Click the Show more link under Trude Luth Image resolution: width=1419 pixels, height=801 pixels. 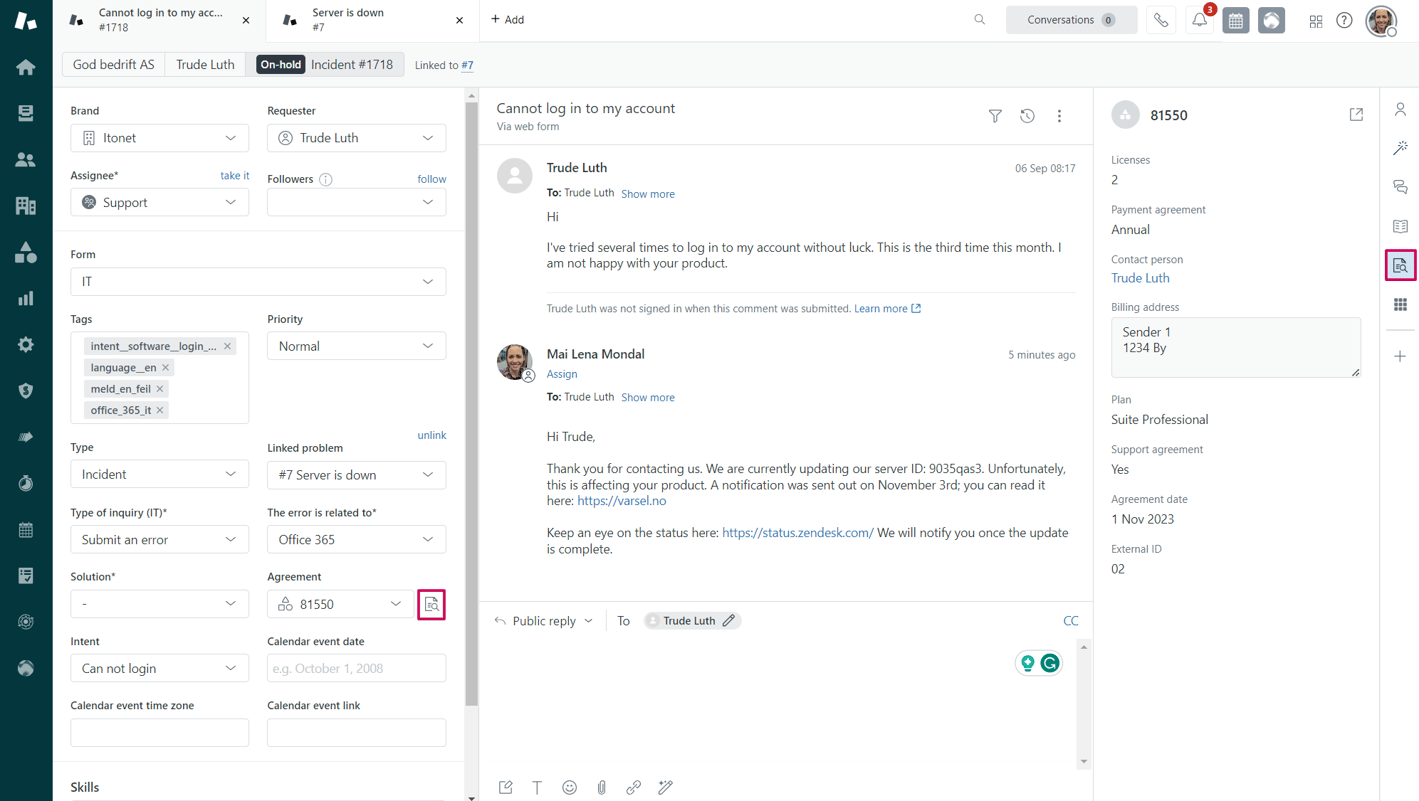pyautogui.click(x=647, y=194)
